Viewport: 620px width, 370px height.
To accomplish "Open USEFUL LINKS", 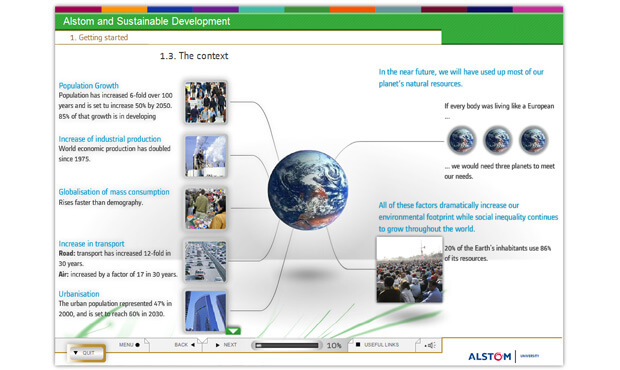I will click(x=378, y=345).
